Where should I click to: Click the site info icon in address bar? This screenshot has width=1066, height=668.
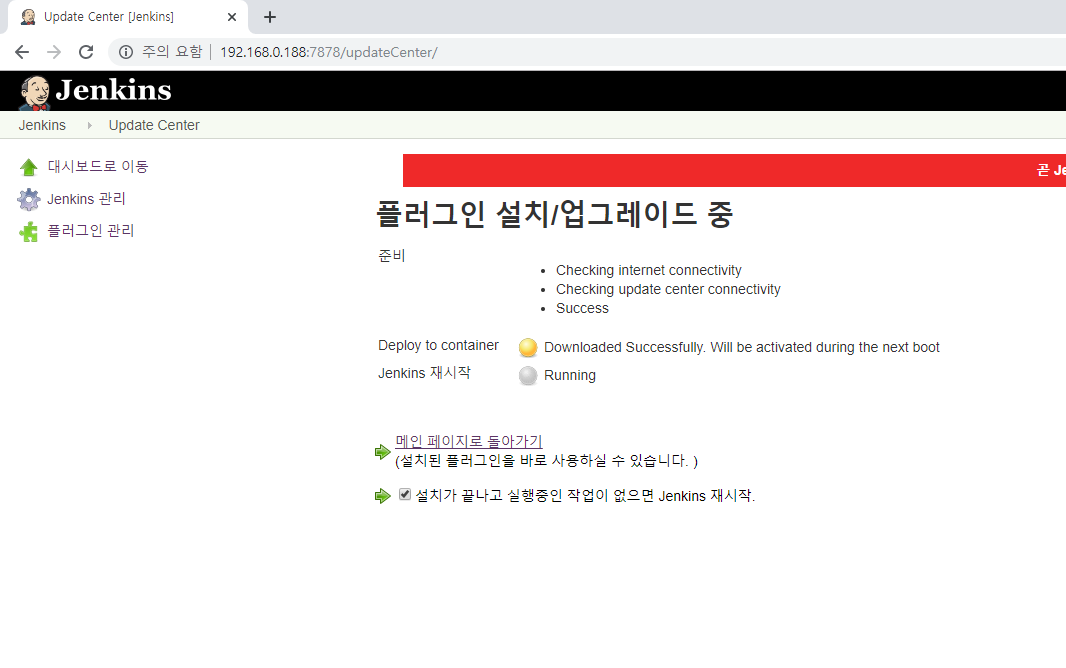point(126,52)
